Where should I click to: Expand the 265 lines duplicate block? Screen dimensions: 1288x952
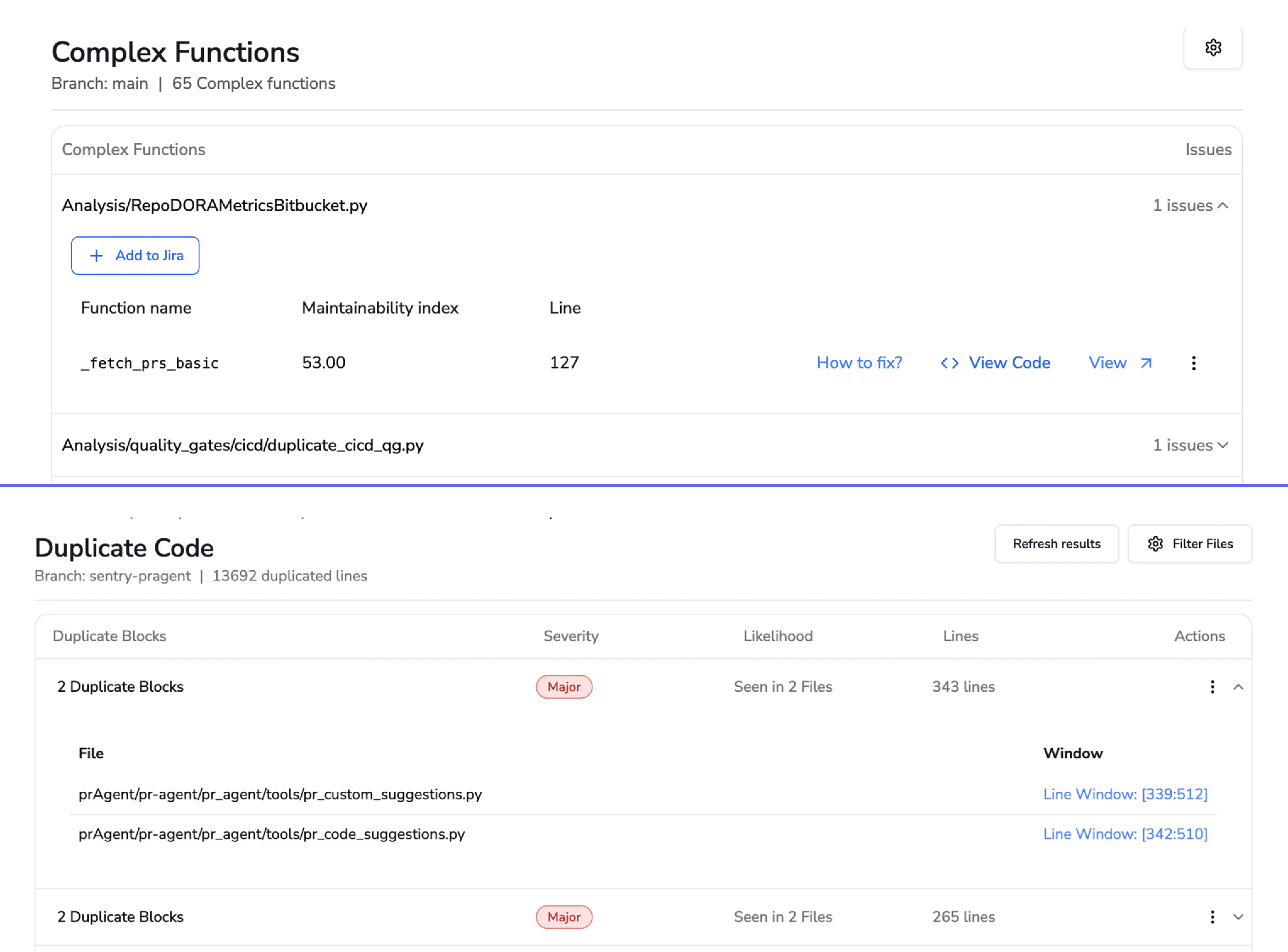(1238, 917)
